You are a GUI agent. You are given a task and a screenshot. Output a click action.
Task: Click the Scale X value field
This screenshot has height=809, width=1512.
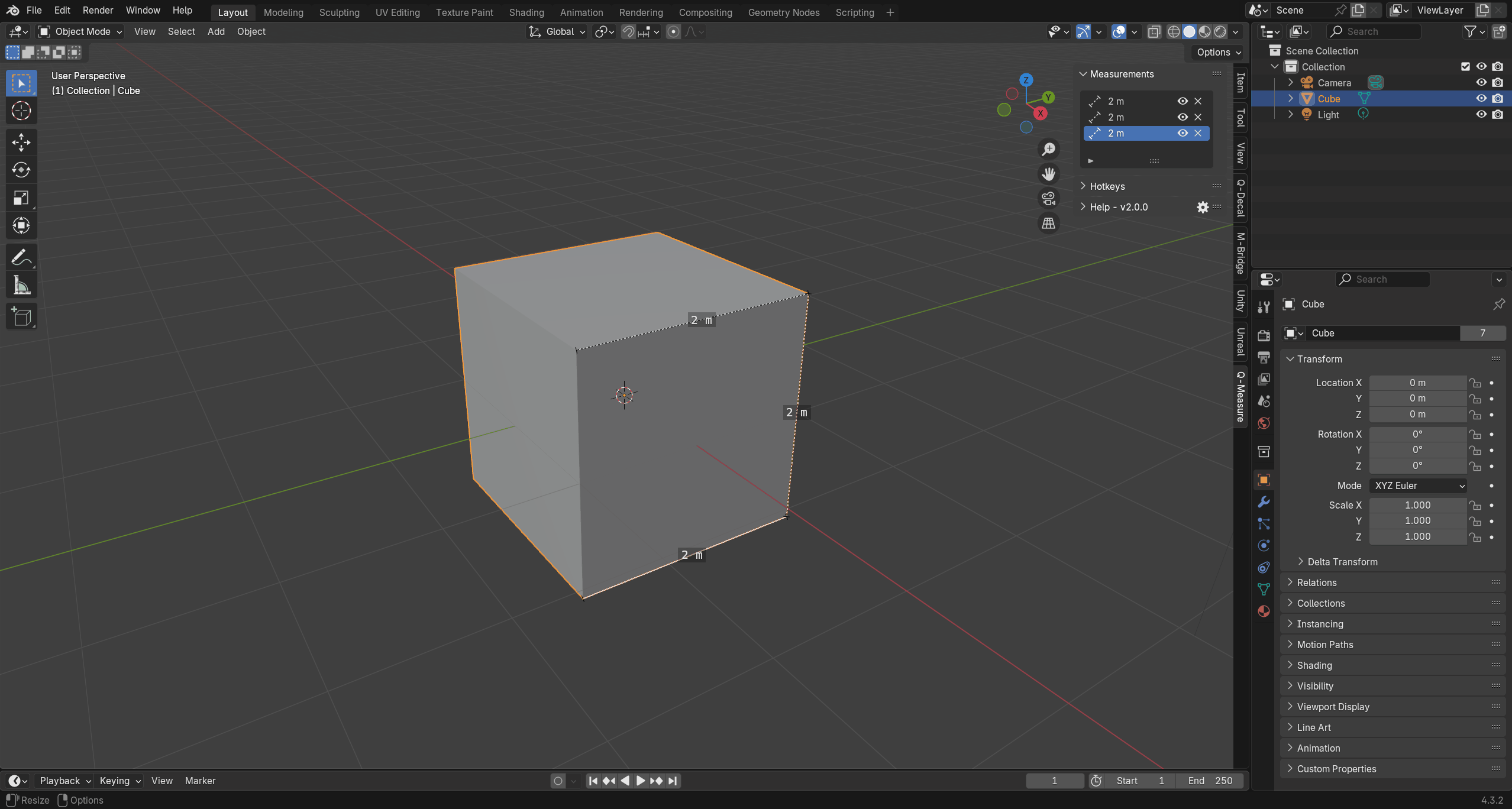point(1417,505)
